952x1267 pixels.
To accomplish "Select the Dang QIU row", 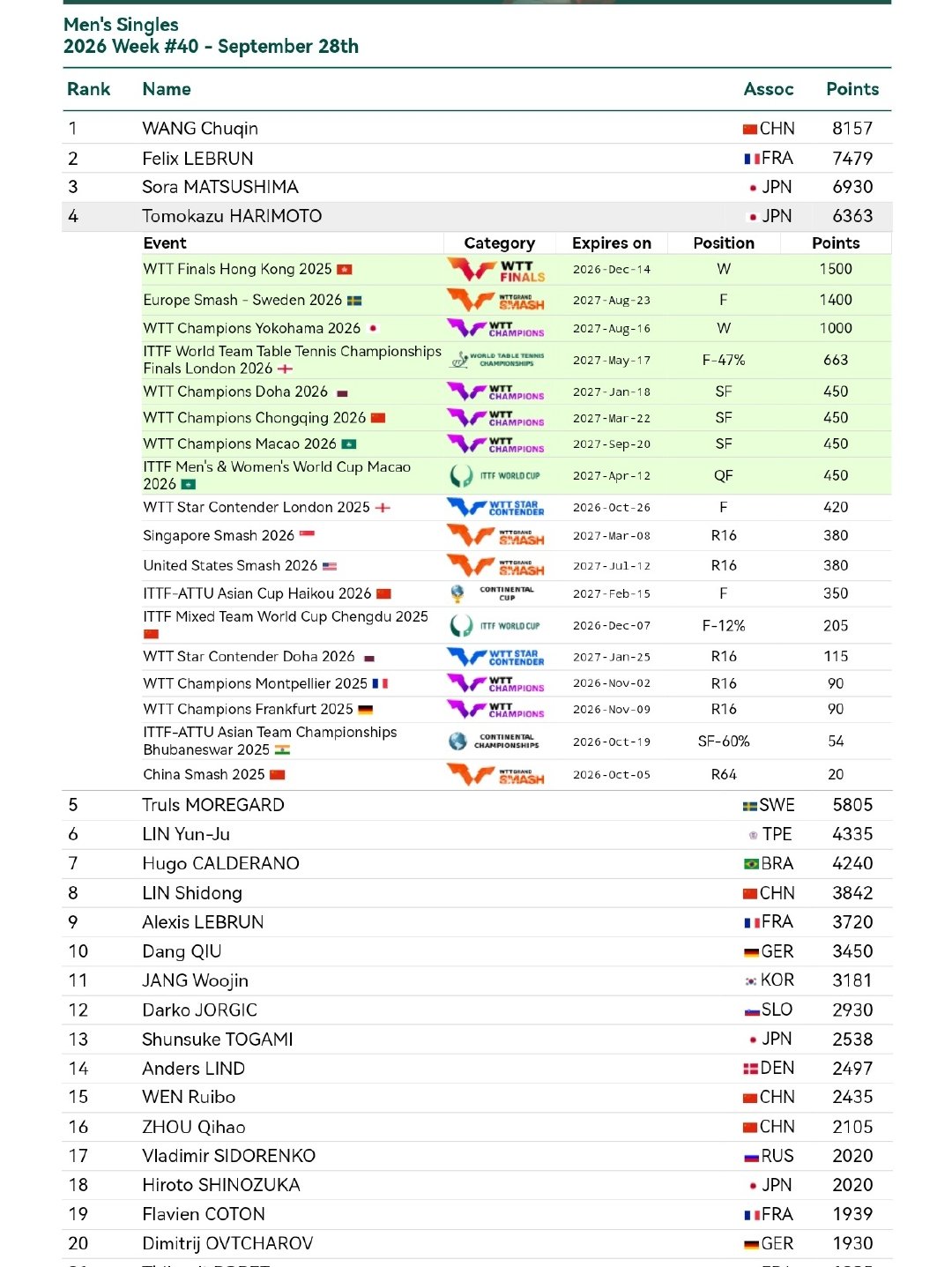I will 477,951.
